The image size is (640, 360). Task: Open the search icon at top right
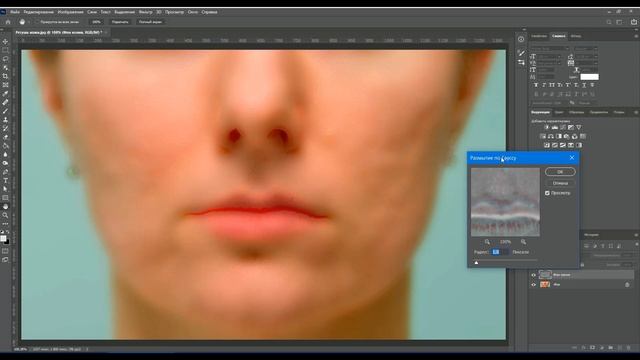pyautogui.click(x=609, y=22)
